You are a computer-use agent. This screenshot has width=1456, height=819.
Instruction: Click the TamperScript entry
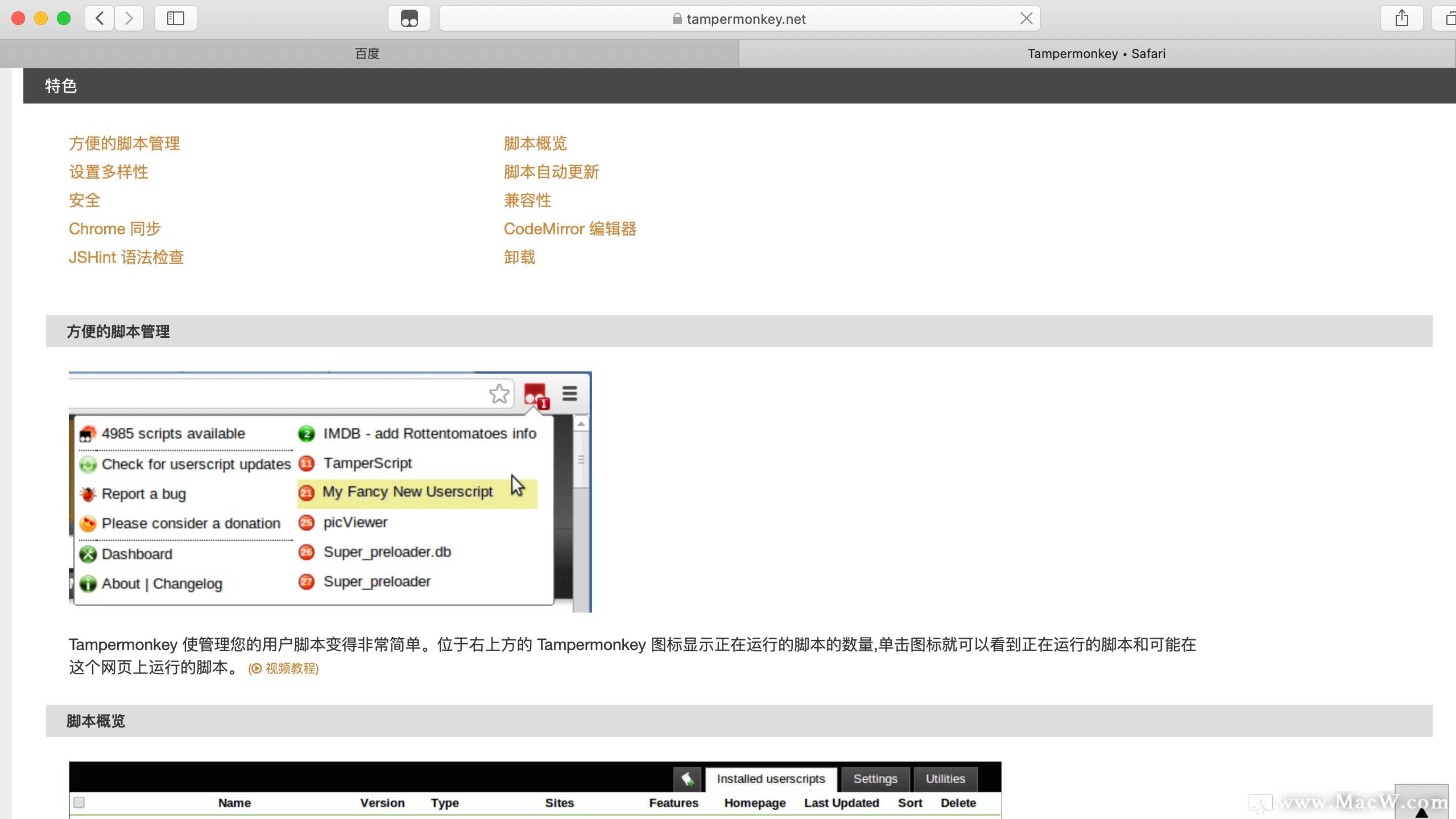tap(355, 464)
